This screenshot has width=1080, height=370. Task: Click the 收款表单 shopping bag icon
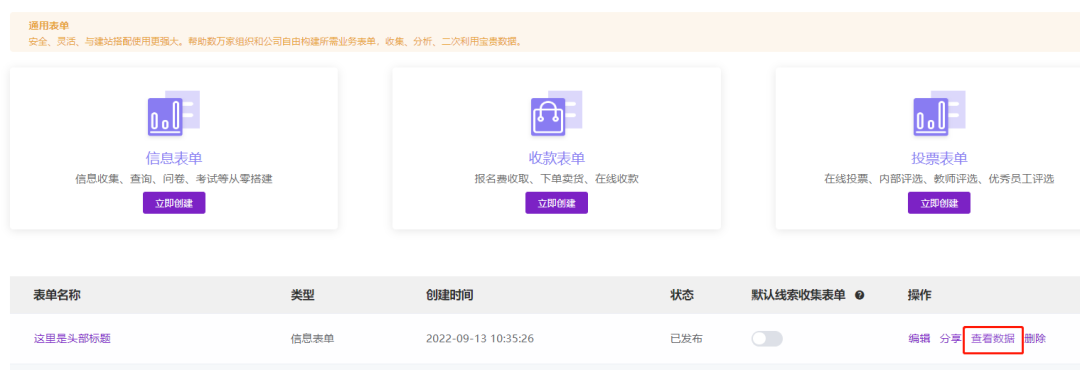[557, 113]
